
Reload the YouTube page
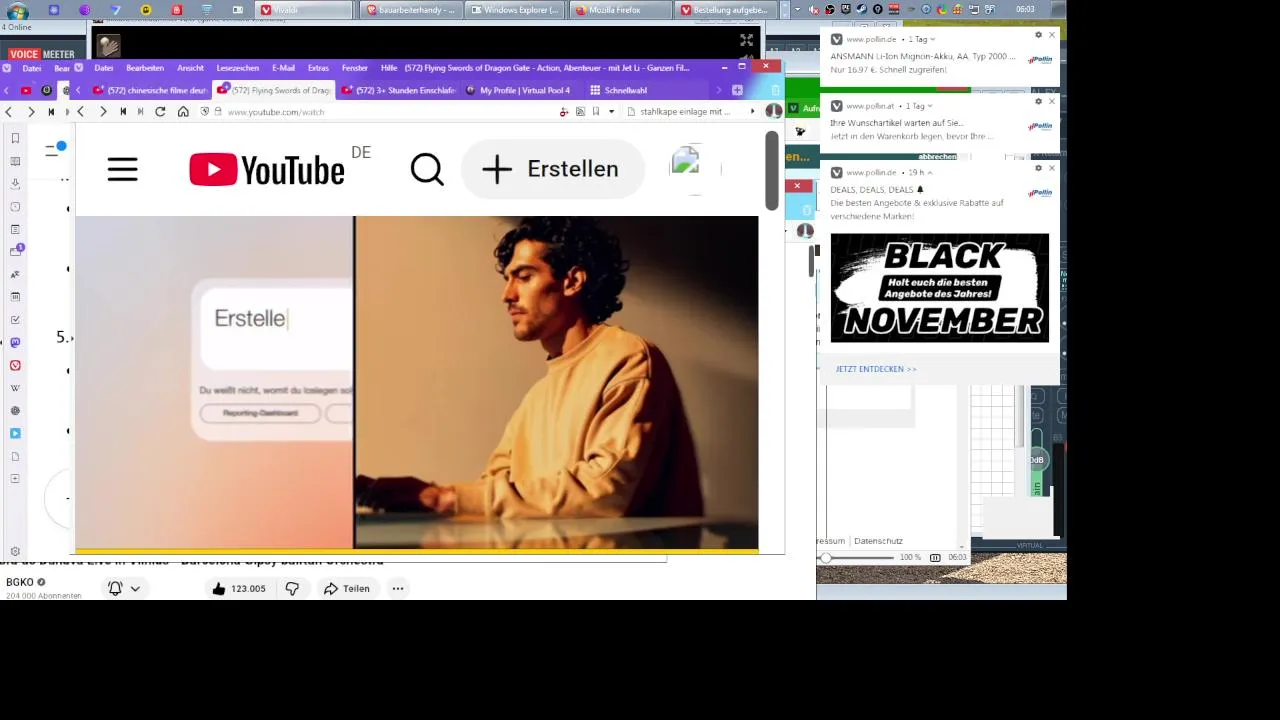160,112
